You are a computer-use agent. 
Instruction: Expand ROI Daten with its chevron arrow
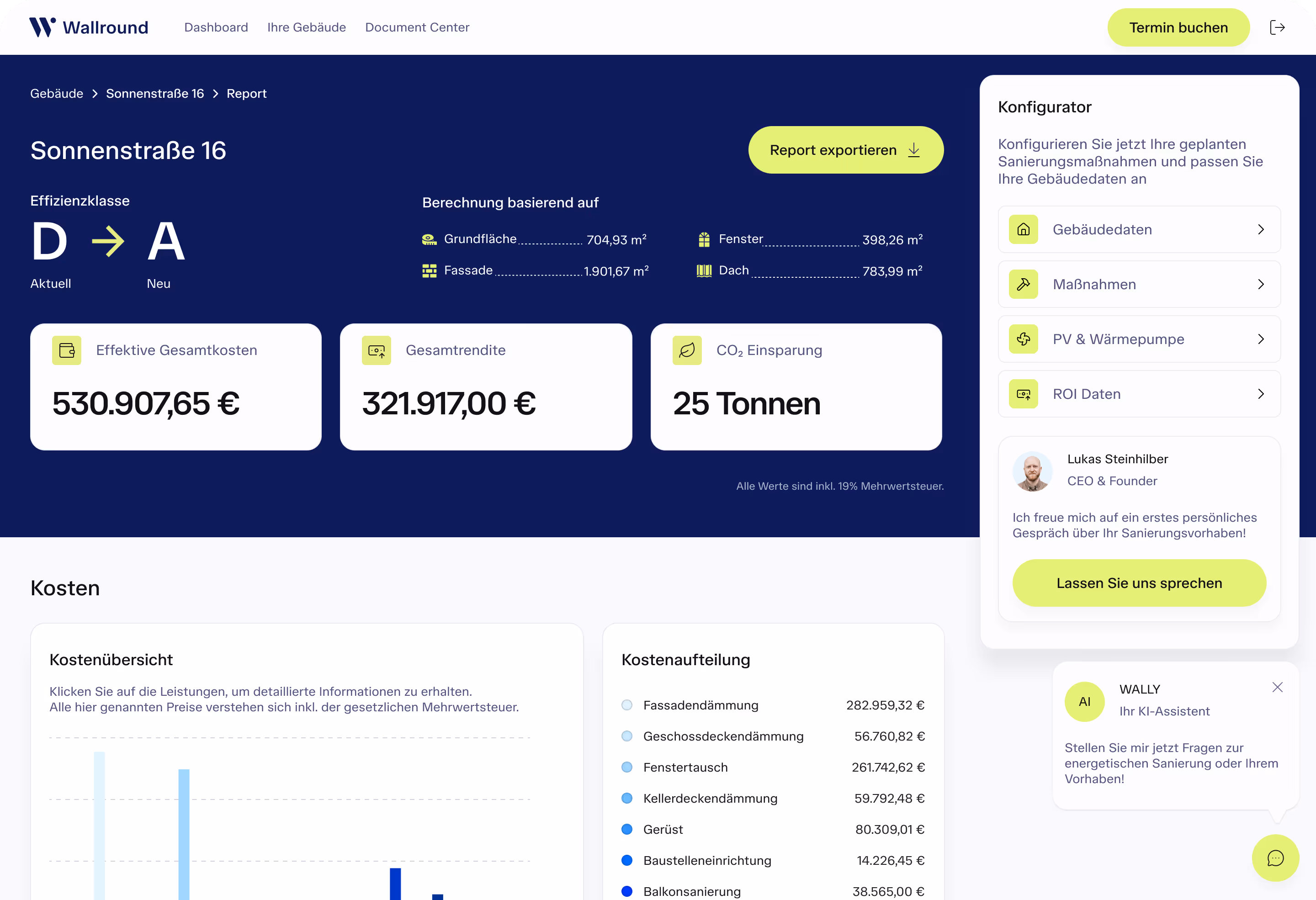pyautogui.click(x=1261, y=394)
